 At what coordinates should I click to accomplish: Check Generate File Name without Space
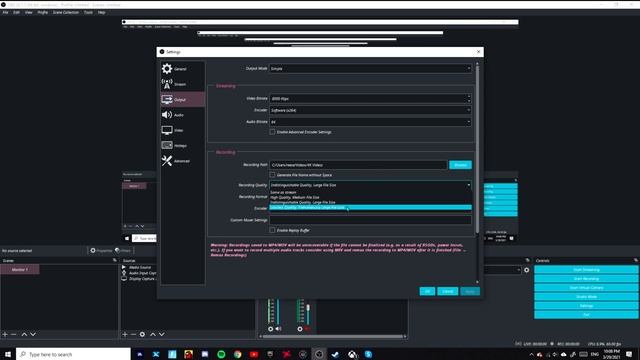coord(272,175)
